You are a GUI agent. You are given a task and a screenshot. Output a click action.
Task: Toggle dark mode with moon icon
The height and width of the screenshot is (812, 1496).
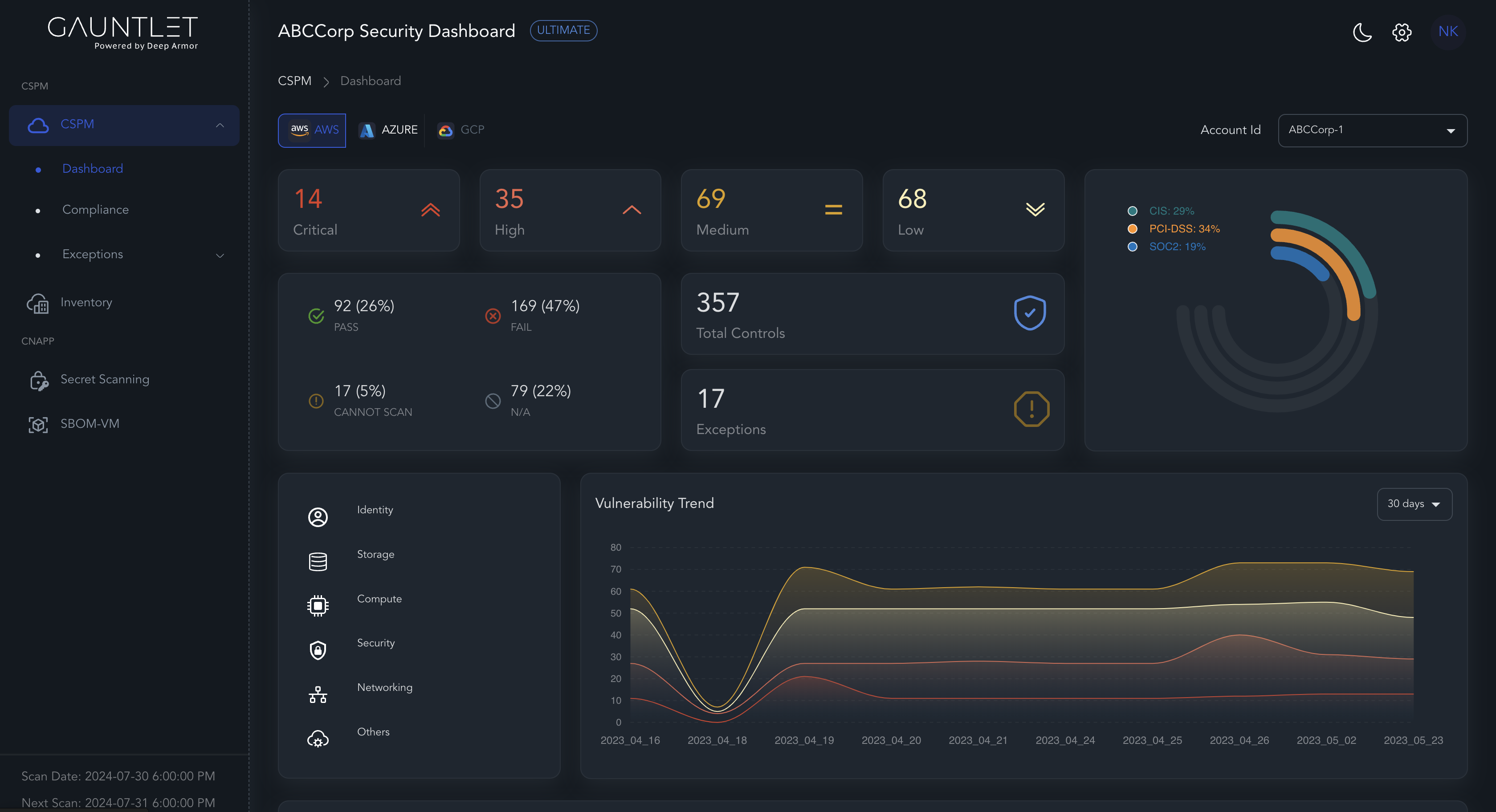pos(1362,32)
